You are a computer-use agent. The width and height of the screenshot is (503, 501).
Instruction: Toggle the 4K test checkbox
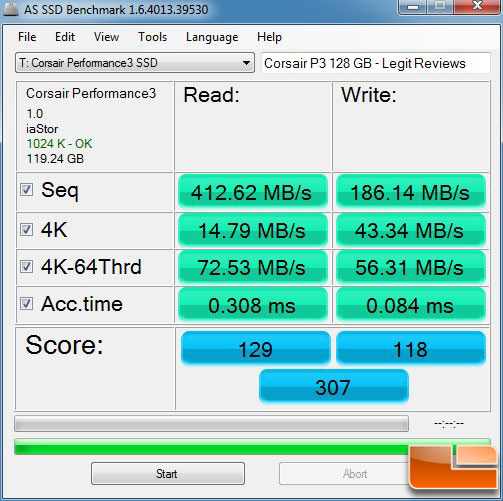pos(26,229)
